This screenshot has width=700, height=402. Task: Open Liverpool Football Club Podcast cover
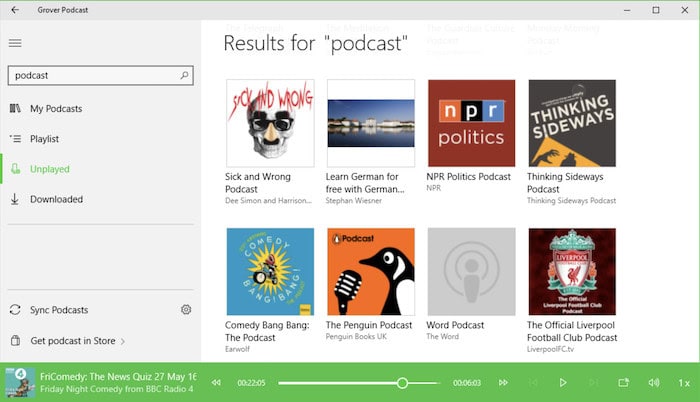click(572, 272)
